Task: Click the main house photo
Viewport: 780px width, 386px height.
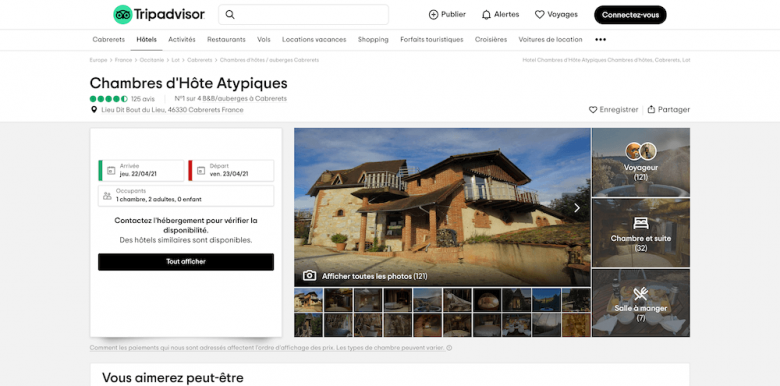Action: [x=442, y=207]
